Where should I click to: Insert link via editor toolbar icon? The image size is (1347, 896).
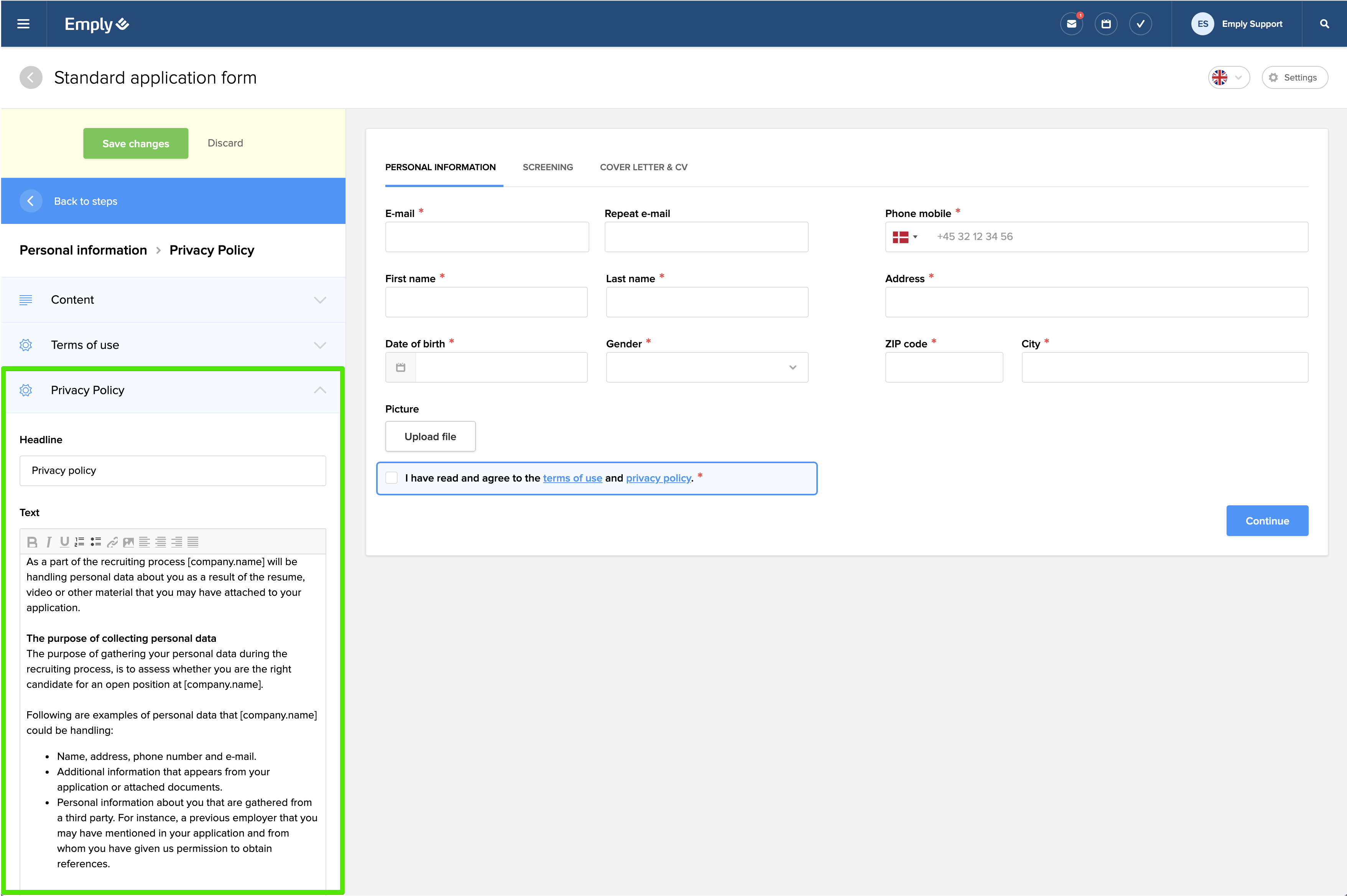click(x=112, y=542)
